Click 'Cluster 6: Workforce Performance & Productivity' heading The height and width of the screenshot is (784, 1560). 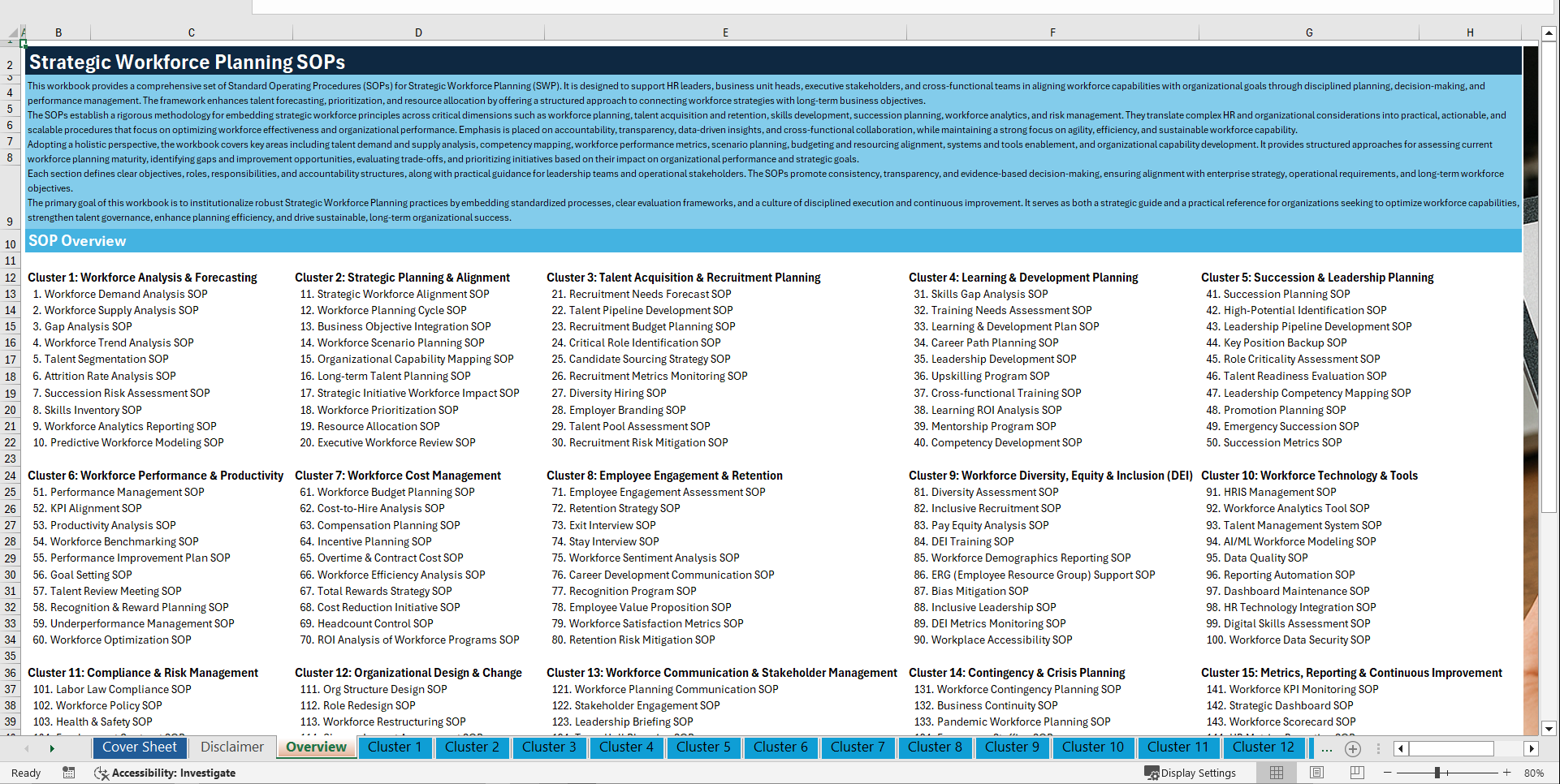156,476
